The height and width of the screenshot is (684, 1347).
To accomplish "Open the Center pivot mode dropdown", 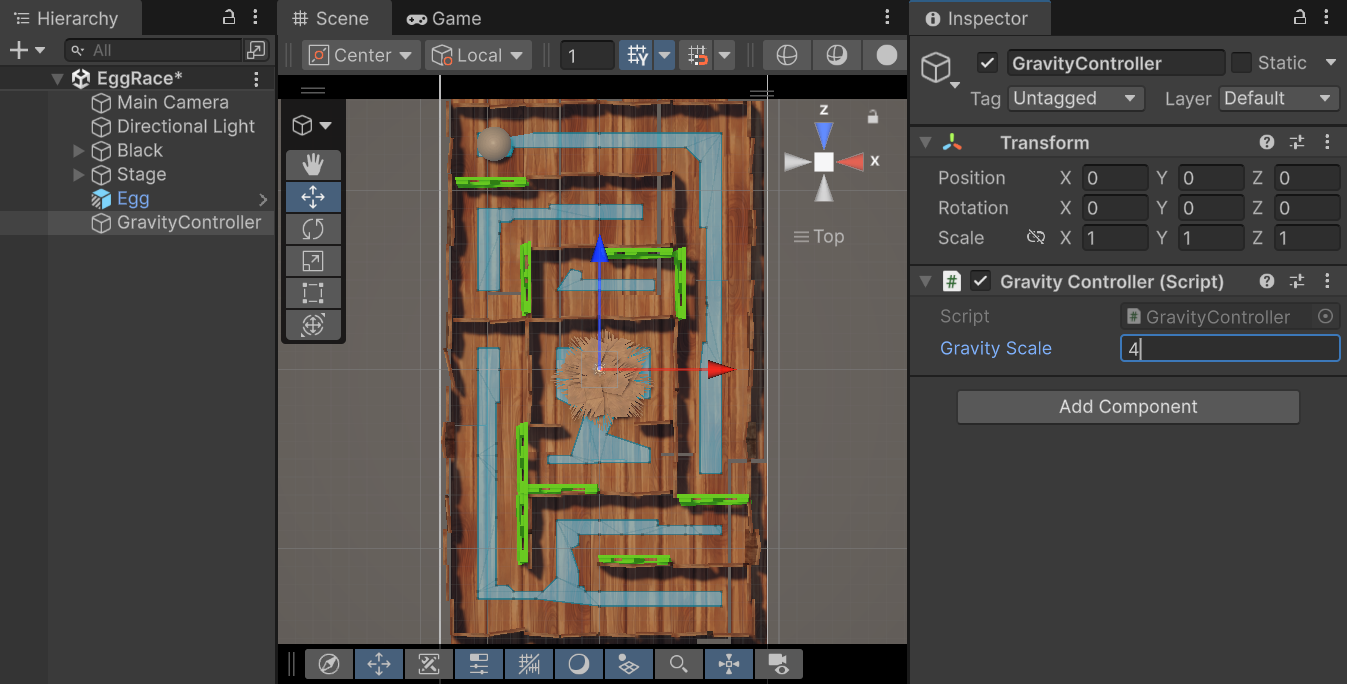I will (x=360, y=55).
